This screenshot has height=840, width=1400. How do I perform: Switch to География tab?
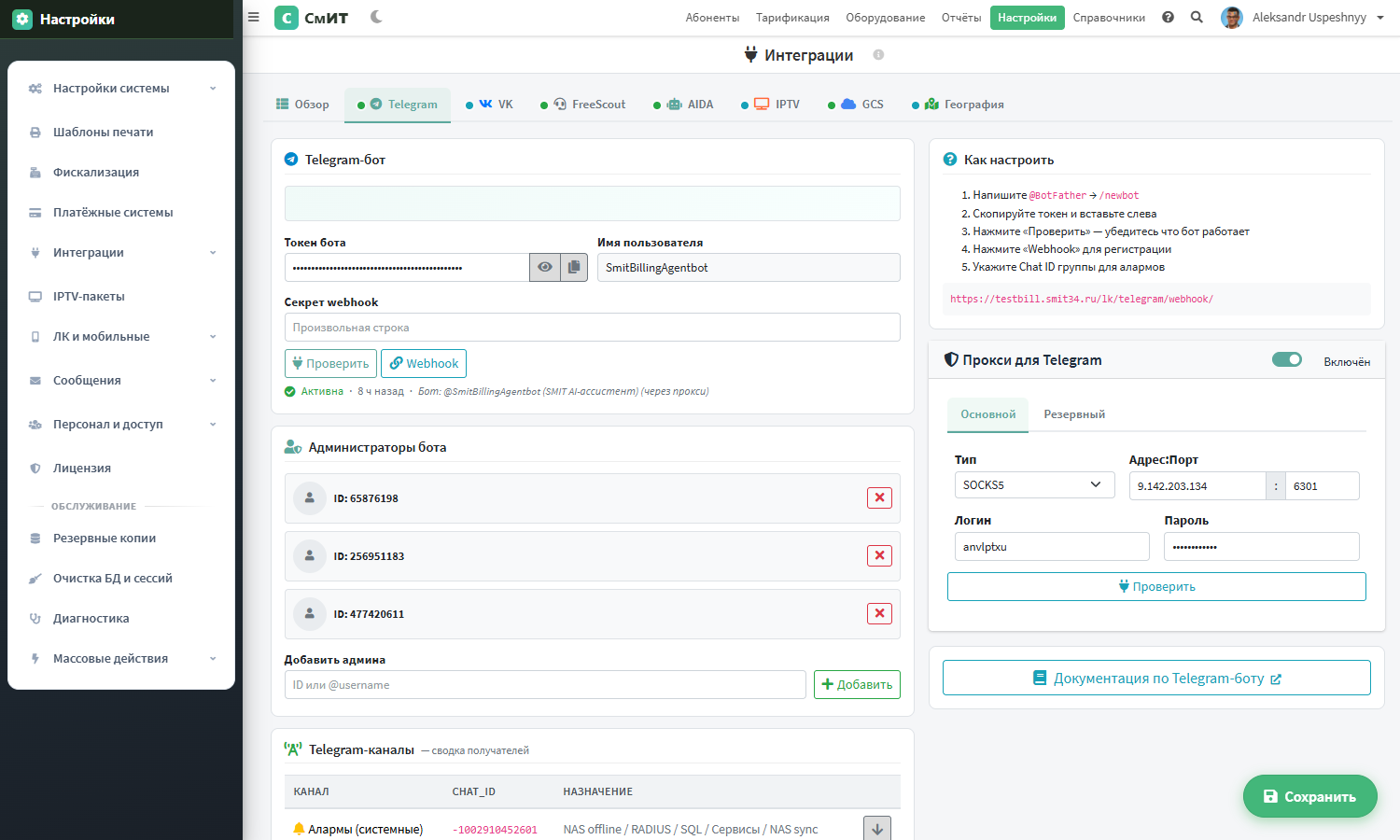pos(959,105)
